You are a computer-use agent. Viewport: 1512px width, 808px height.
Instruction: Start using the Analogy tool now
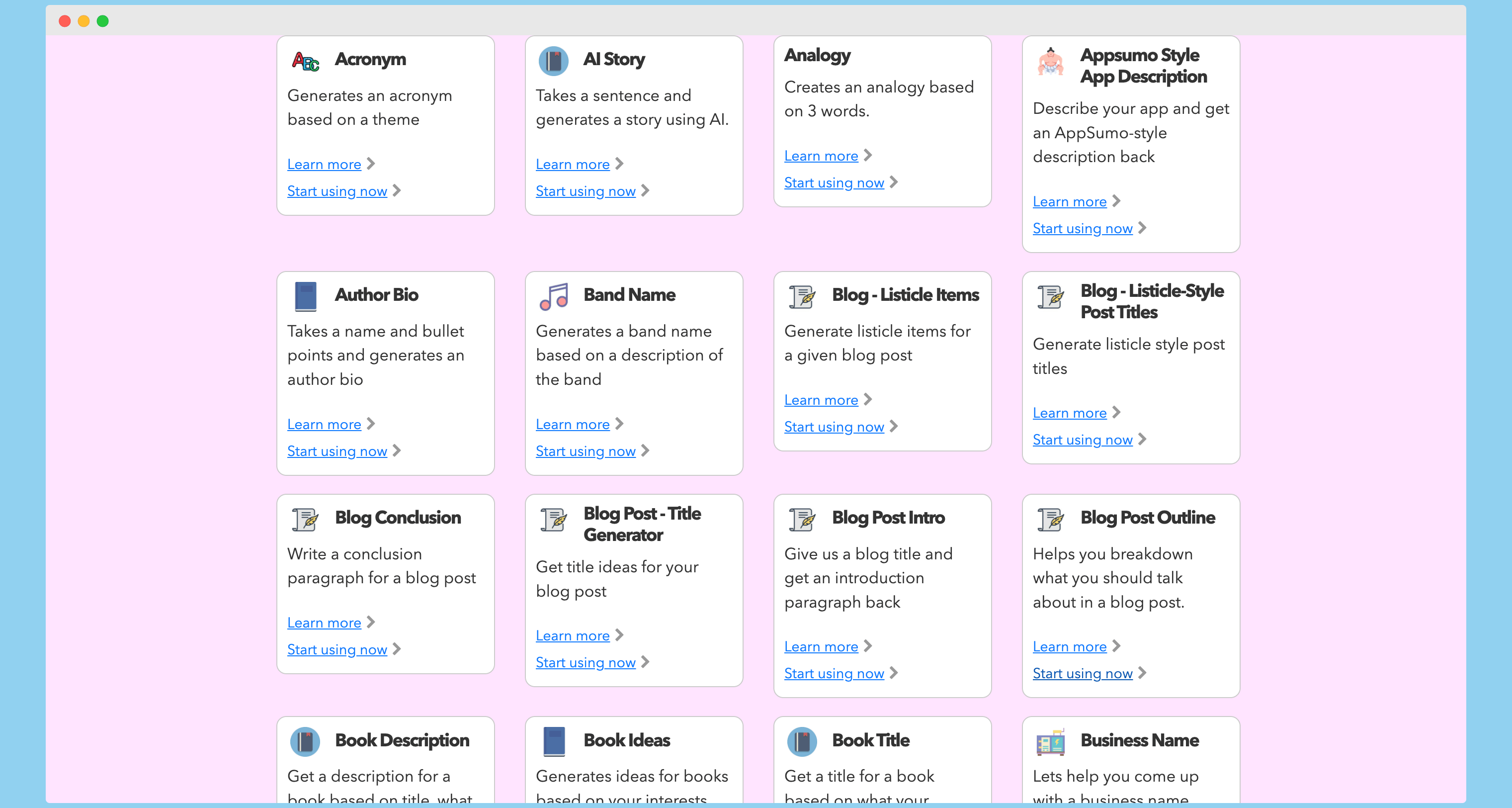pos(834,183)
